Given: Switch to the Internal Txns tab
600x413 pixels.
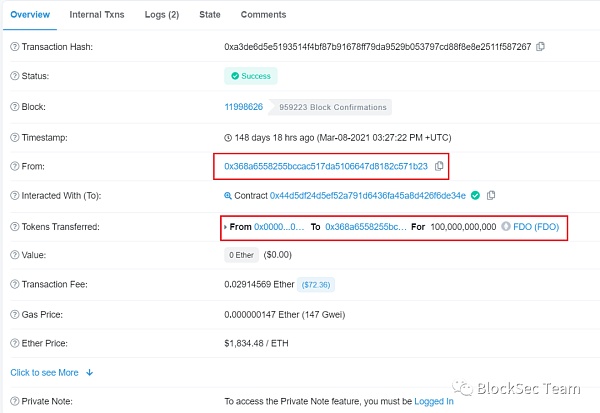Looking at the screenshot, I should (x=99, y=15).
